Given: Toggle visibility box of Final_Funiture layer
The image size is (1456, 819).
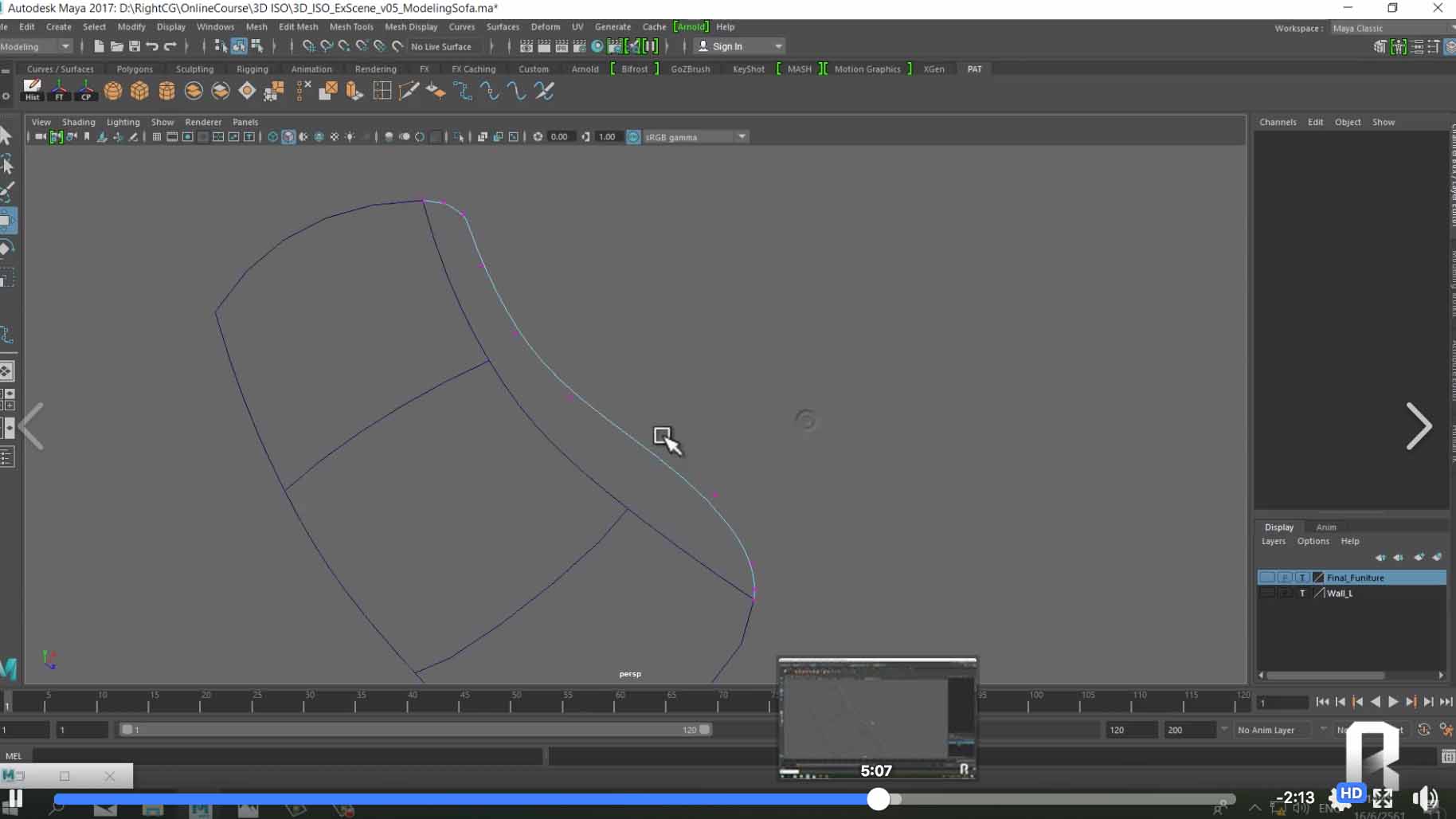Looking at the screenshot, I should click(1267, 578).
